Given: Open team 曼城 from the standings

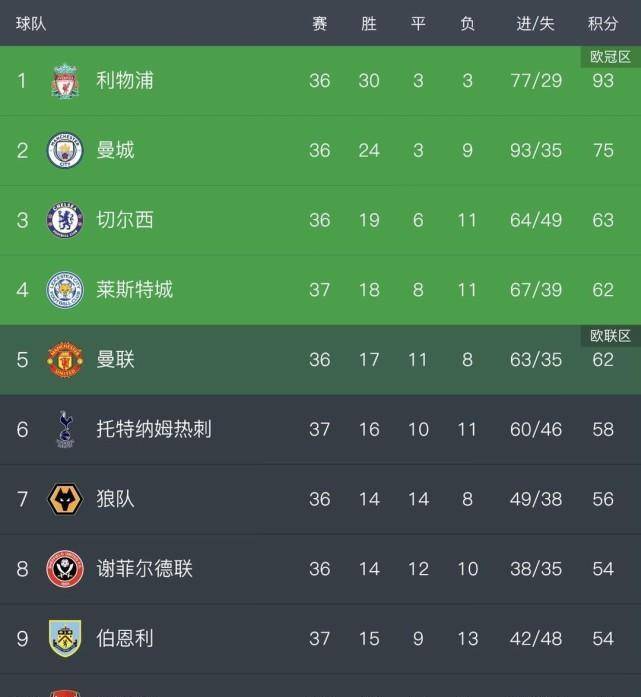Looking at the screenshot, I should (115, 150).
